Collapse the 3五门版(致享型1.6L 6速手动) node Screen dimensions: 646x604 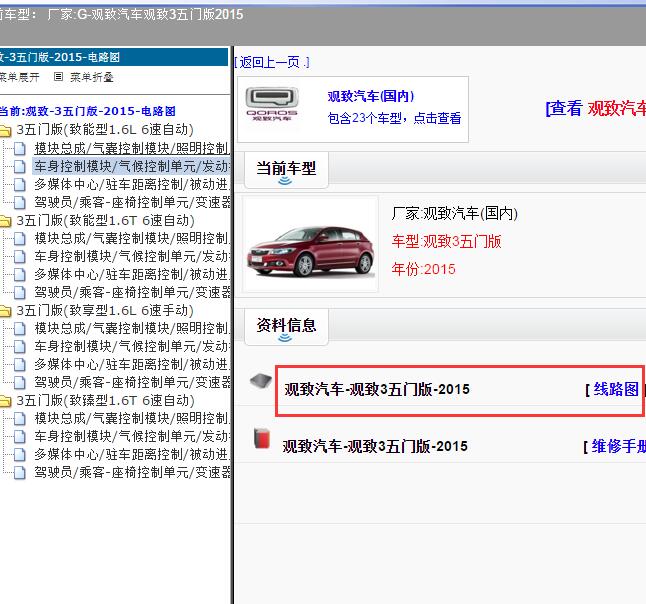[105, 310]
